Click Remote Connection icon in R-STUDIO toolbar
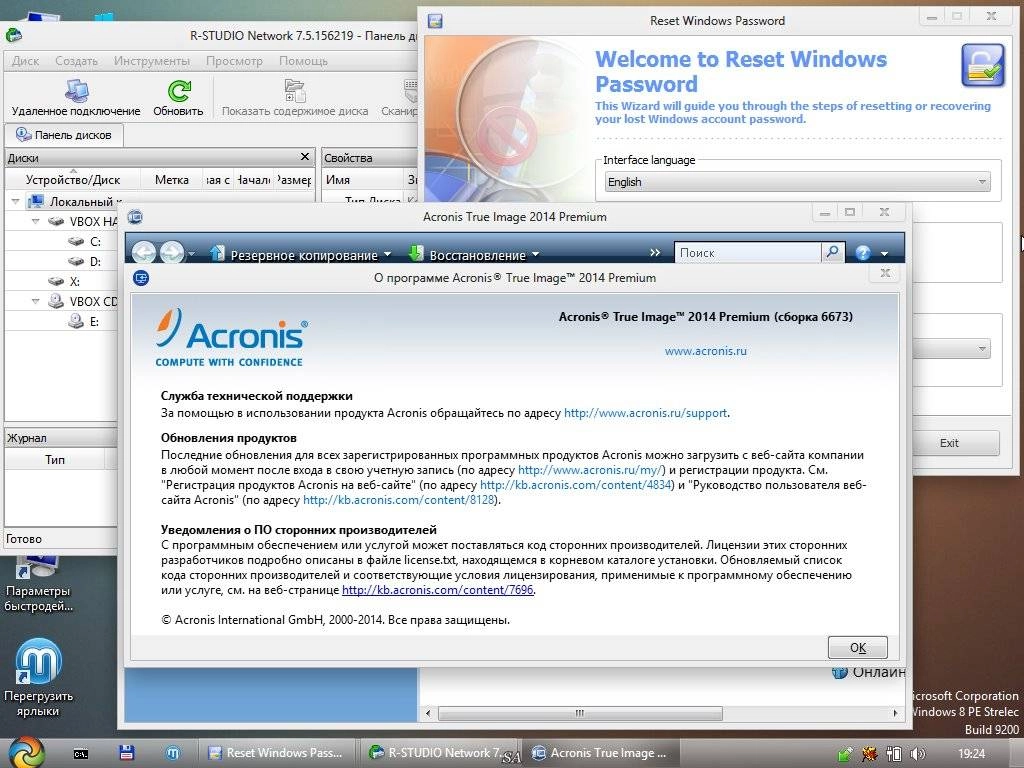The height and width of the screenshot is (768, 1024). 76,90
